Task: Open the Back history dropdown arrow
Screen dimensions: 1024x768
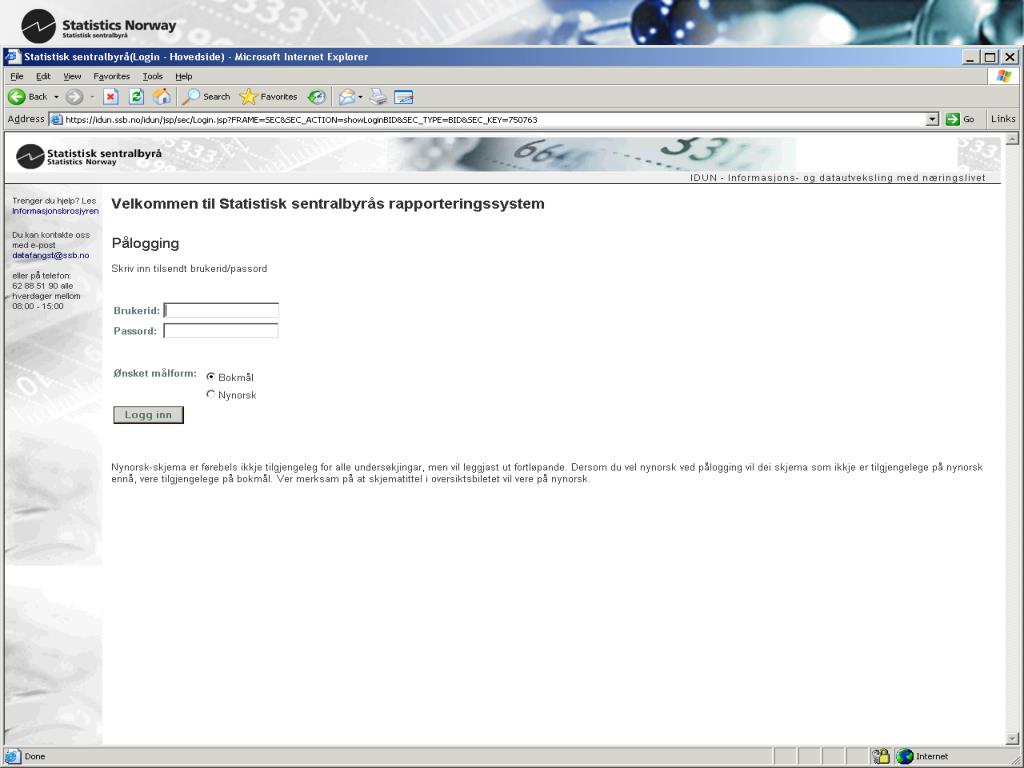Action: tap(56, 97)
